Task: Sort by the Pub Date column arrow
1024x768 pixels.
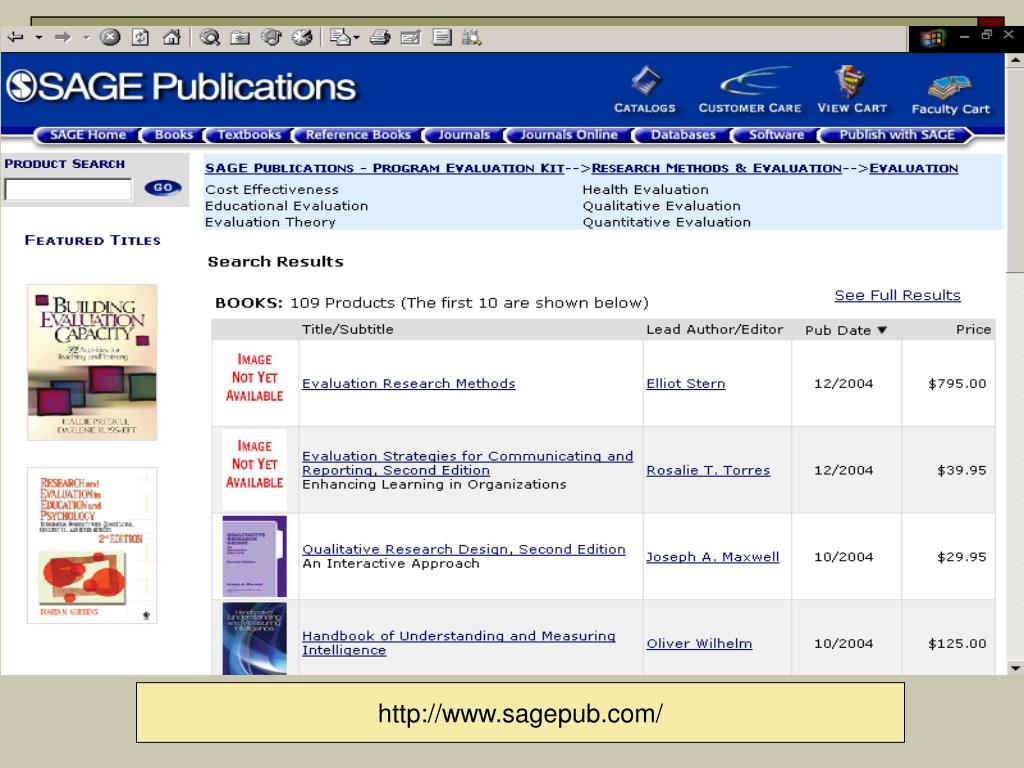Action: 882,330
